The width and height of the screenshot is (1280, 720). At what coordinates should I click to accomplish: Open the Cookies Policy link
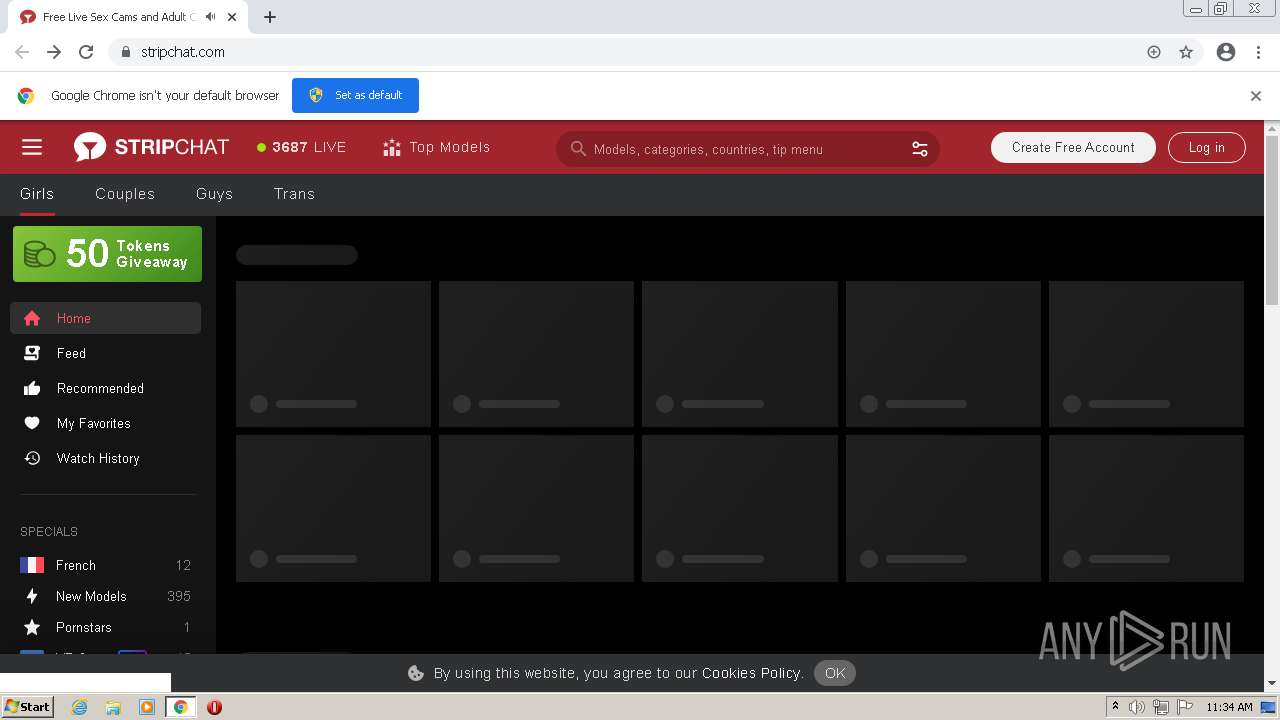pyautogui.click(x=751, y=673)
